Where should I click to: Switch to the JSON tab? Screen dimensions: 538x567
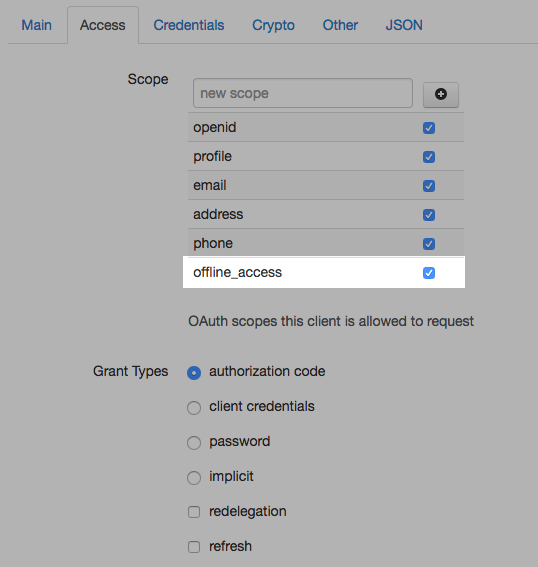(404, 25)
